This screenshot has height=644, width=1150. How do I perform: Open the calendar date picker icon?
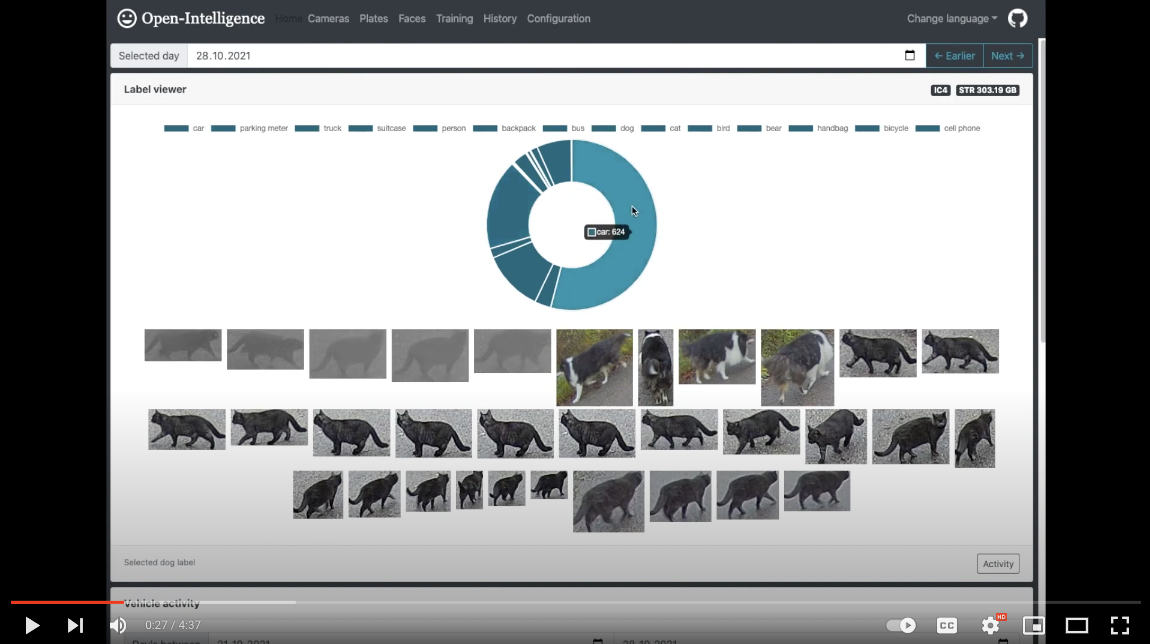click(909, 55)
